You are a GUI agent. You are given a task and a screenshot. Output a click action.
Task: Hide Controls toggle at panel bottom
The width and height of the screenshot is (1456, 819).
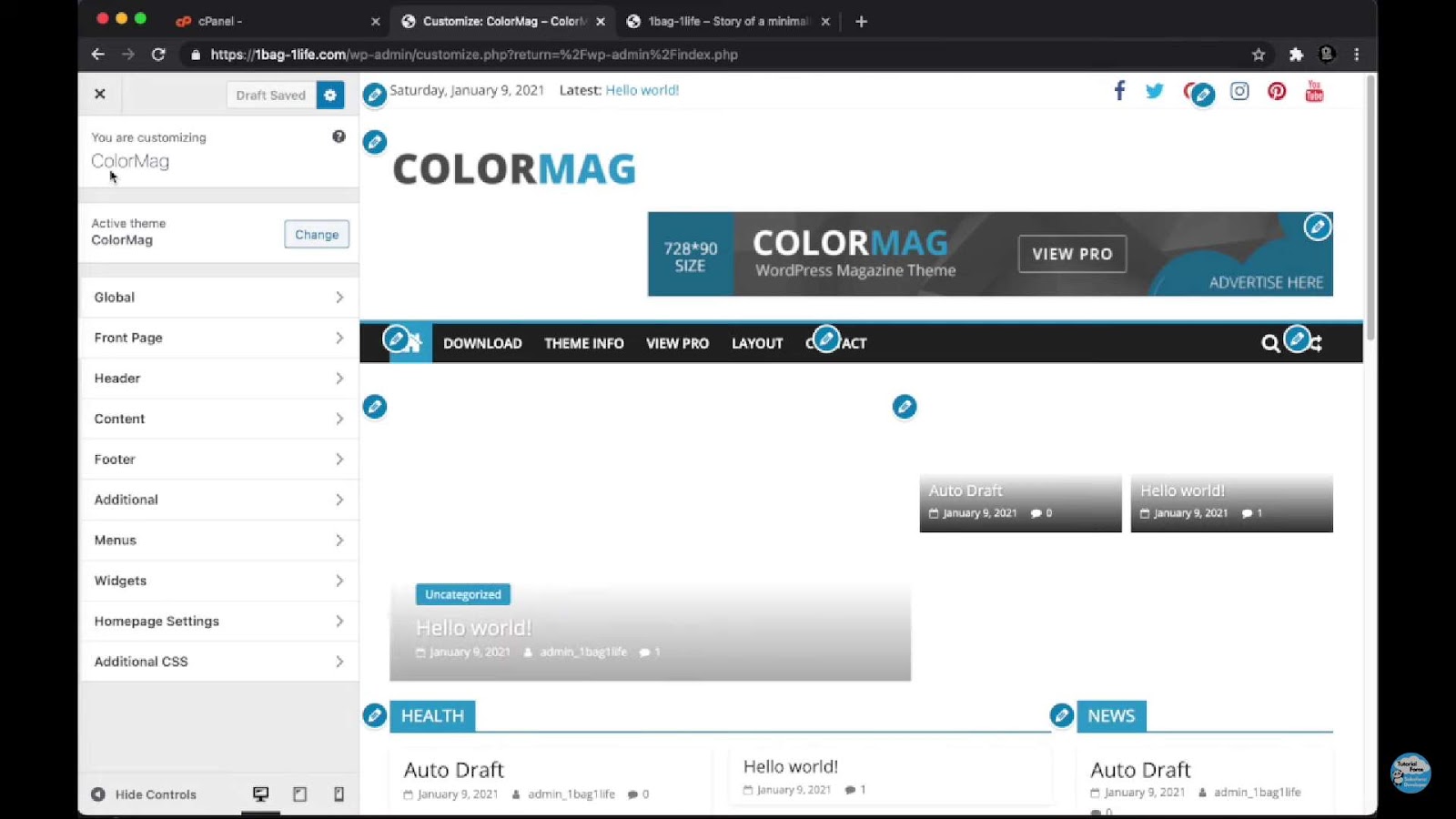(x=144, y=794)
